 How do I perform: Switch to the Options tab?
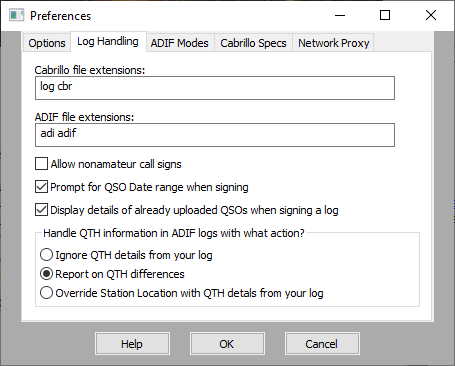tap(47, 43)
